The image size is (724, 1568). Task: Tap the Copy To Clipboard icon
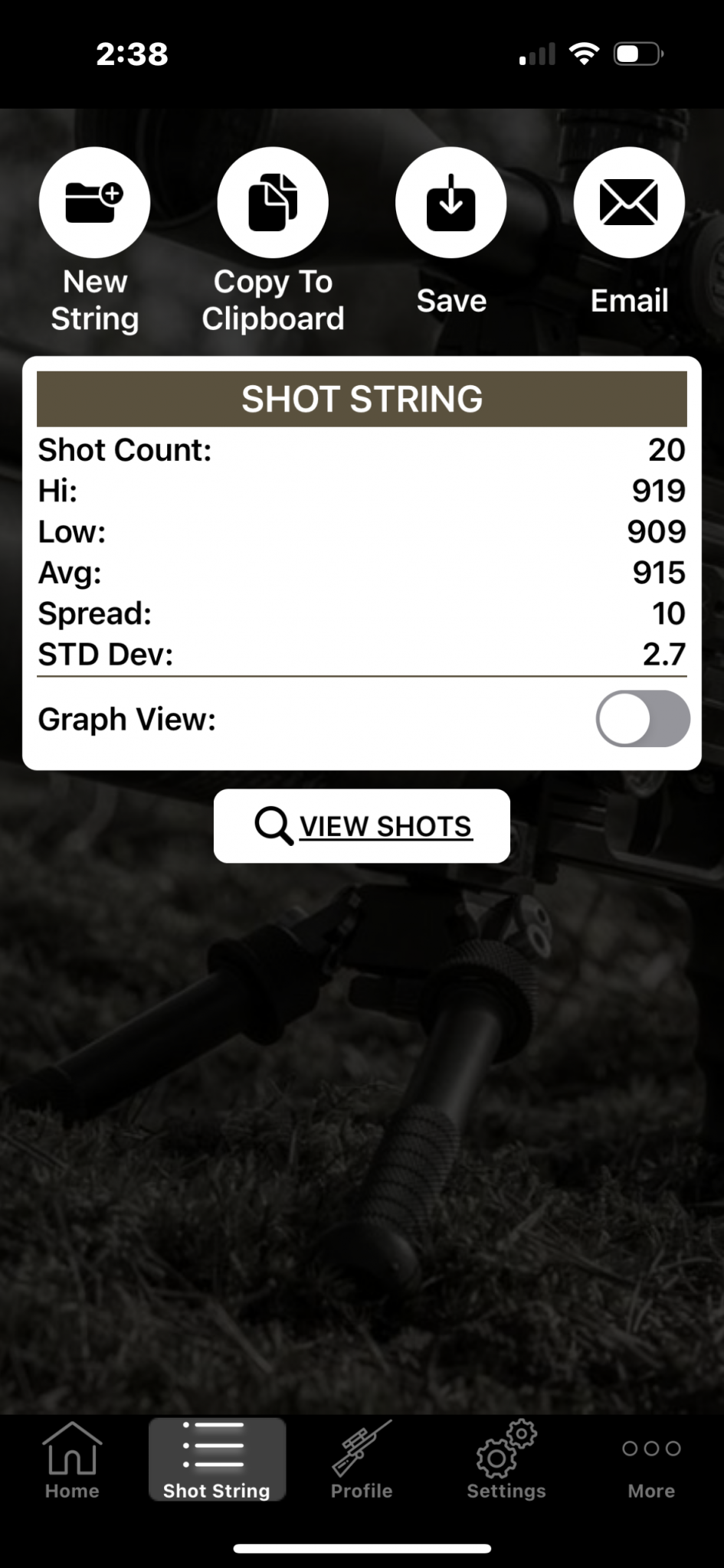273,202
